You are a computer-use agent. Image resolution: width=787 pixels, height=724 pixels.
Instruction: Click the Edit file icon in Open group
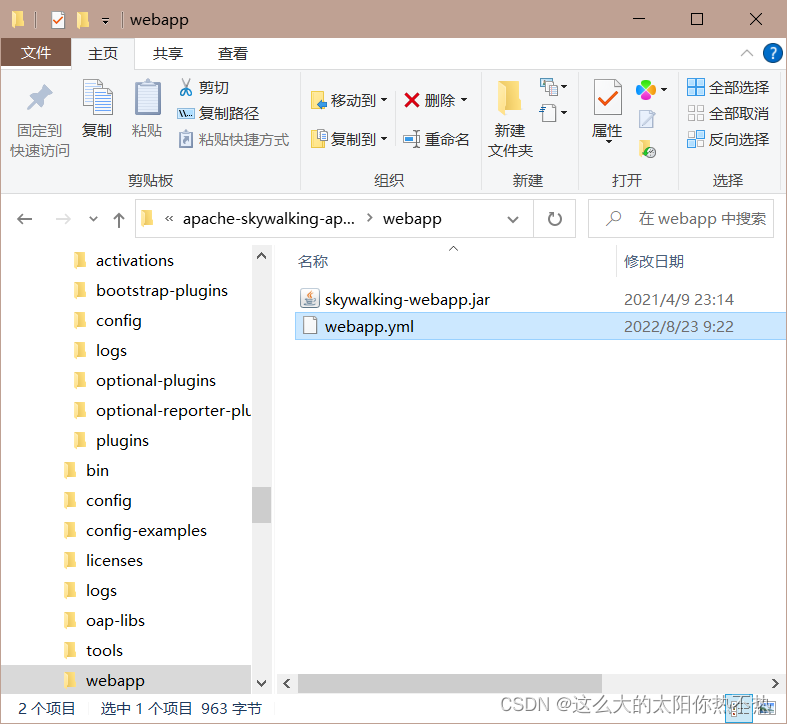(646, 119)
